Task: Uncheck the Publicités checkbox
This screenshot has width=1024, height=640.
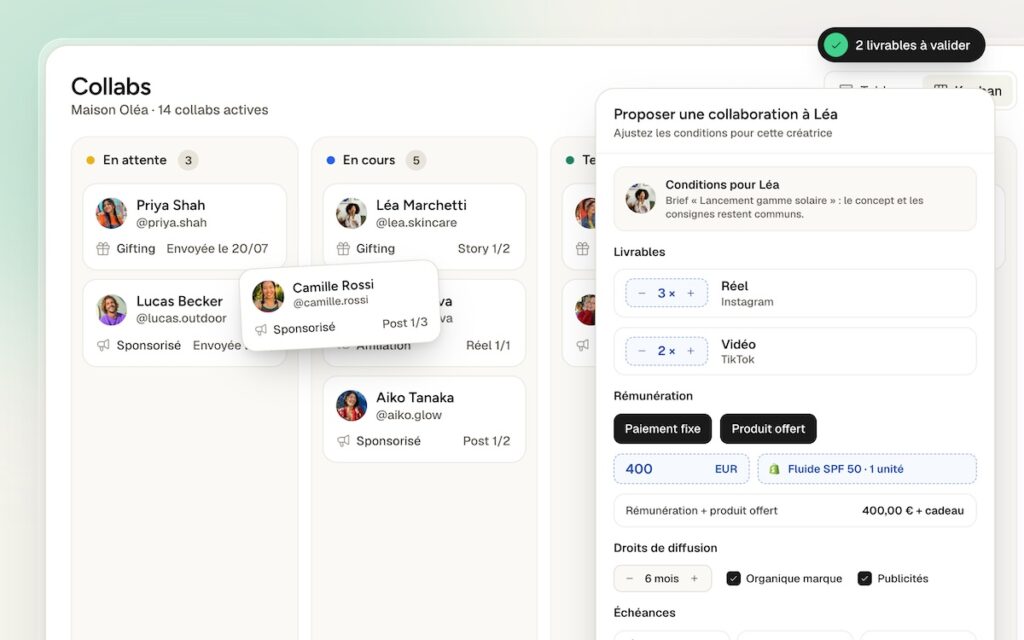Action: click(x=865, y=579)
